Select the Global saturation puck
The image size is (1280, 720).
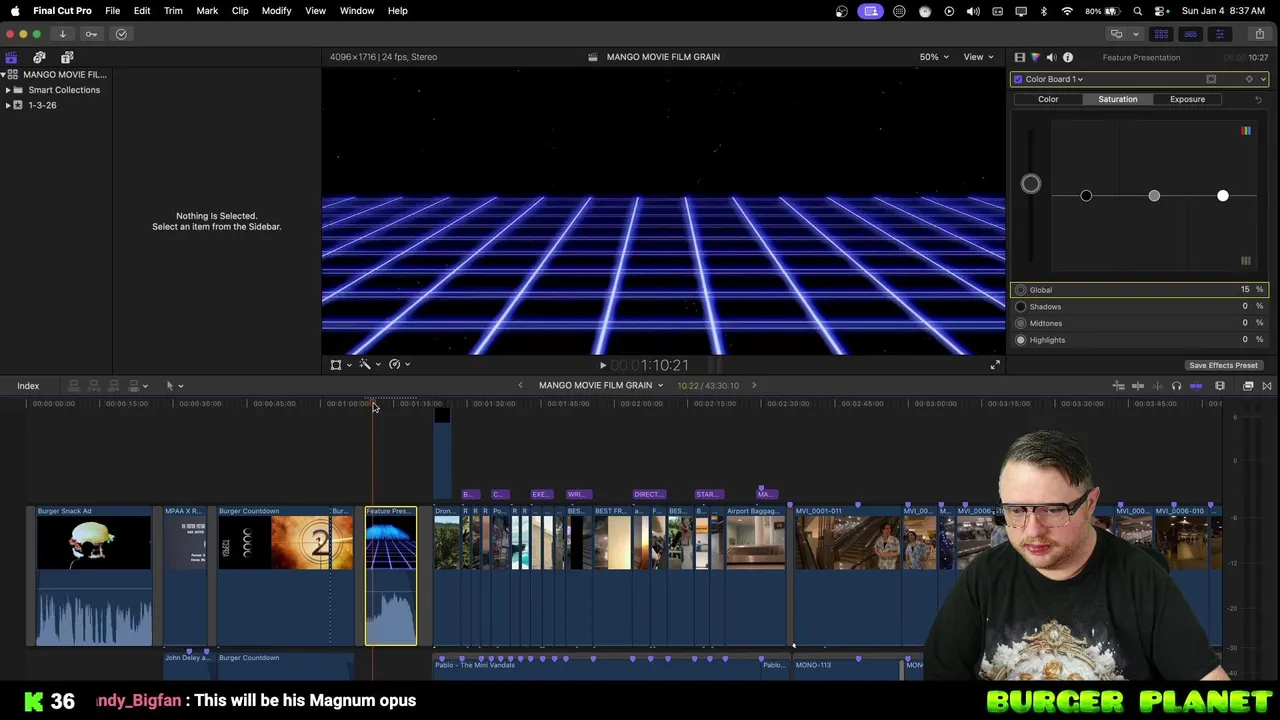tap(1031, 184)
